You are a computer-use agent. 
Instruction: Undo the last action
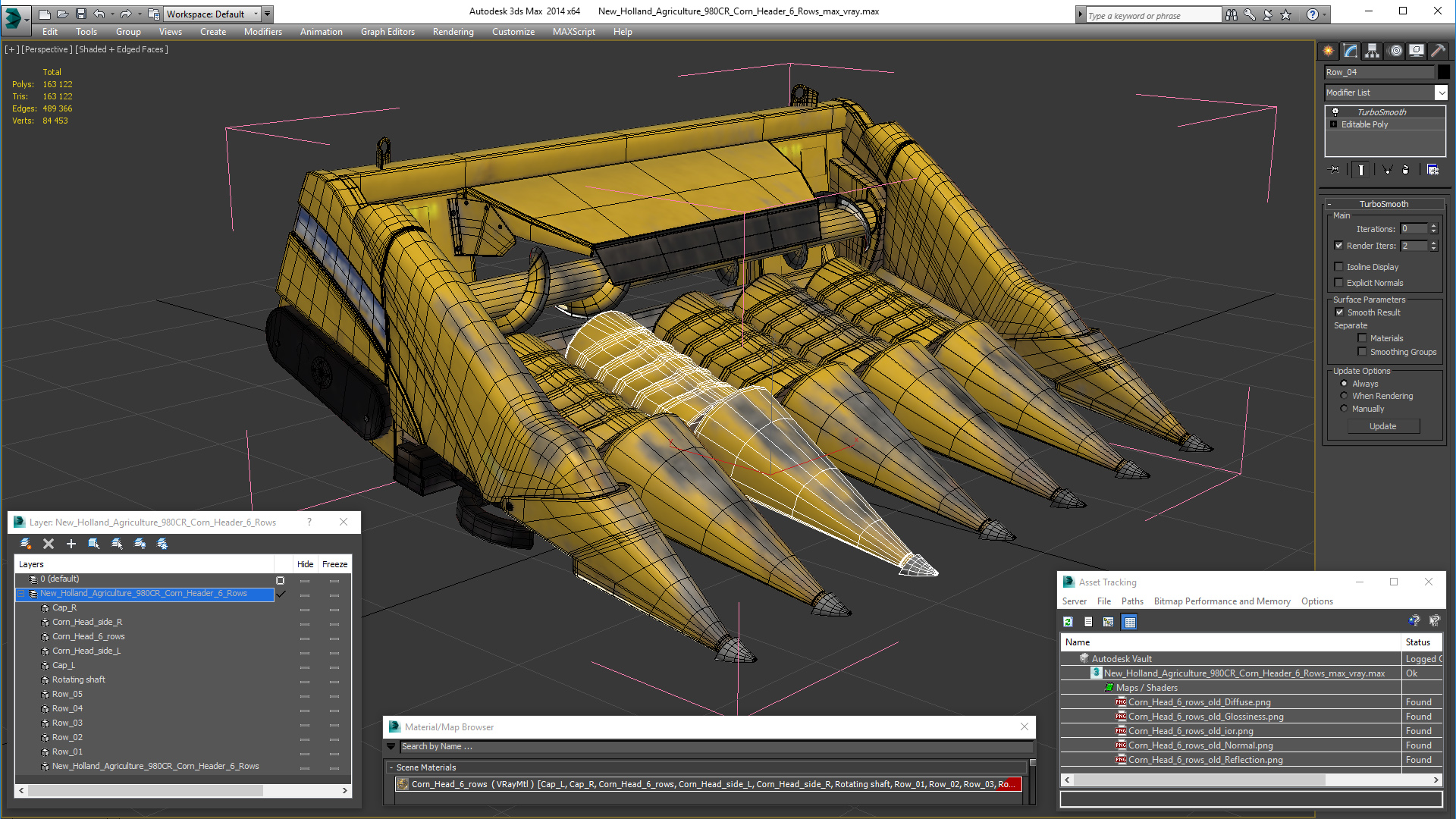[x=99, y=14]
